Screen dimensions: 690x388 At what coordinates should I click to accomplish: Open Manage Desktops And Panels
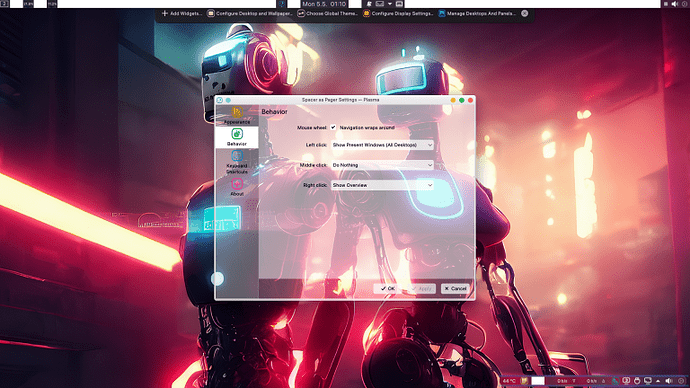[x=477, y=14]
